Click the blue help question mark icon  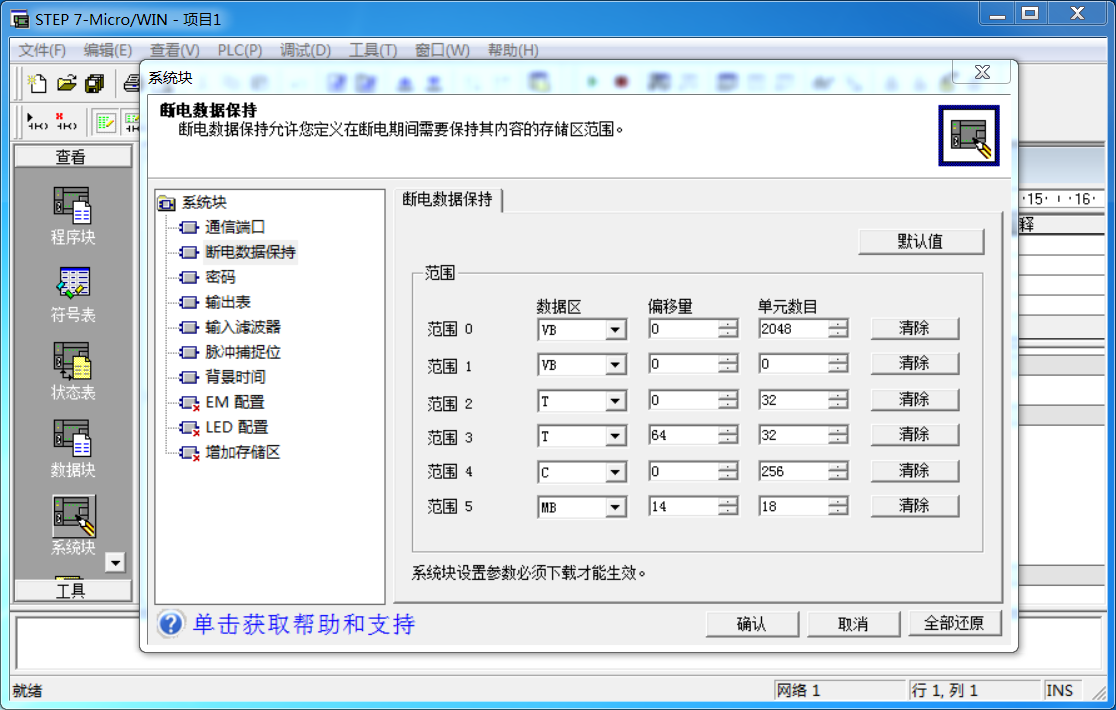171,624
